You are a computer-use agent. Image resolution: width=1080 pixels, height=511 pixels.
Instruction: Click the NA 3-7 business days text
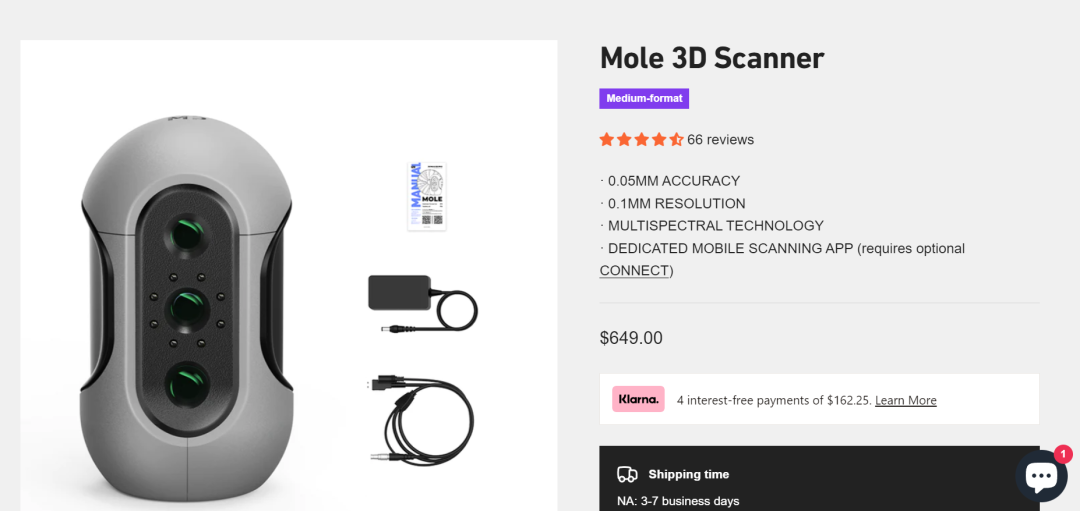677,500
